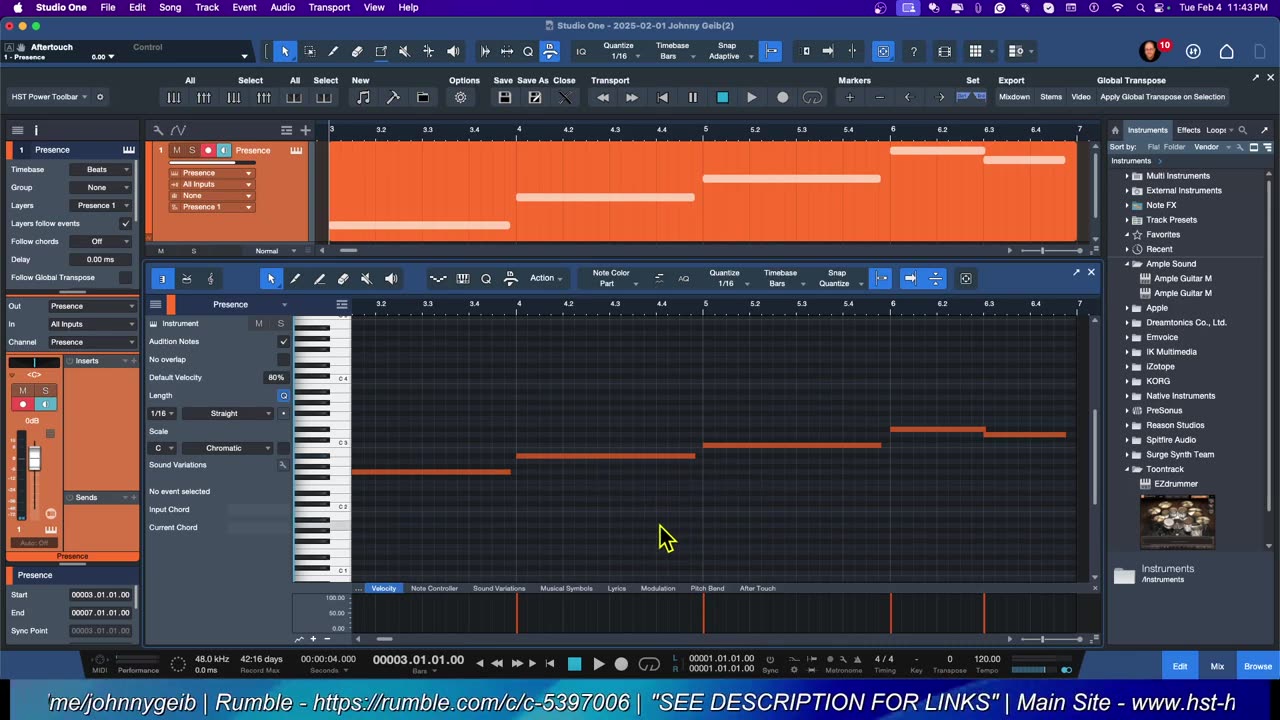Select the EZdrummer instrument

point(1175,484)
